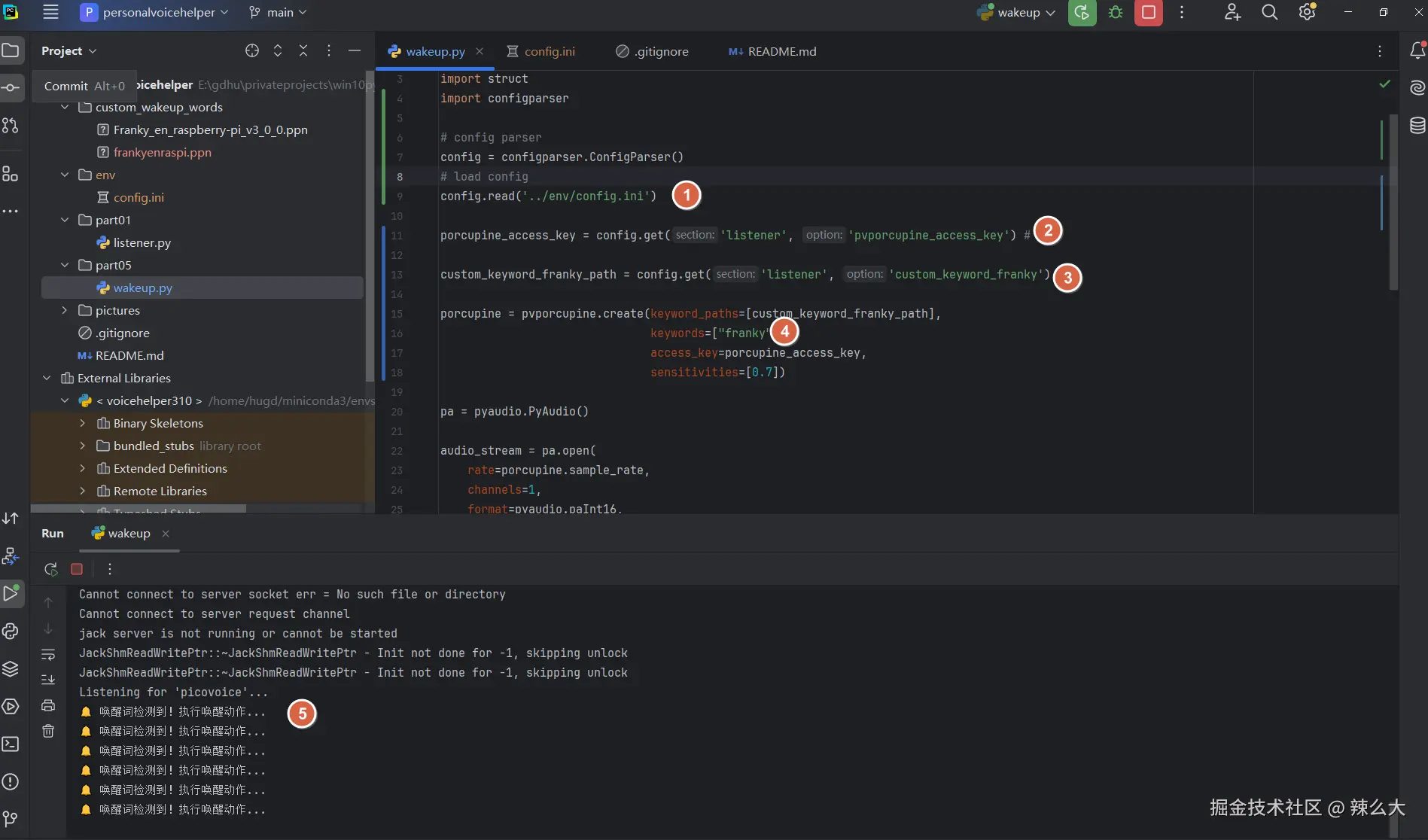Toggle the Terminal tool window
Screen dimensions: 1428x840
11,744
